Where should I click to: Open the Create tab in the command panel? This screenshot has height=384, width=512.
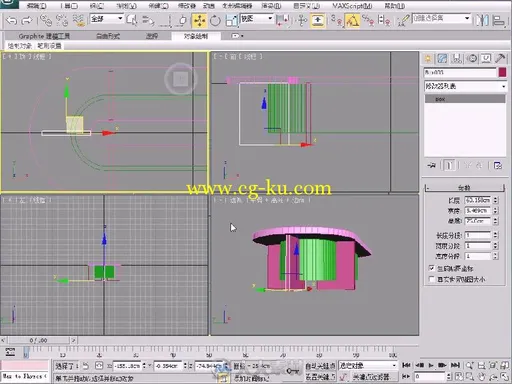[428, 59]
